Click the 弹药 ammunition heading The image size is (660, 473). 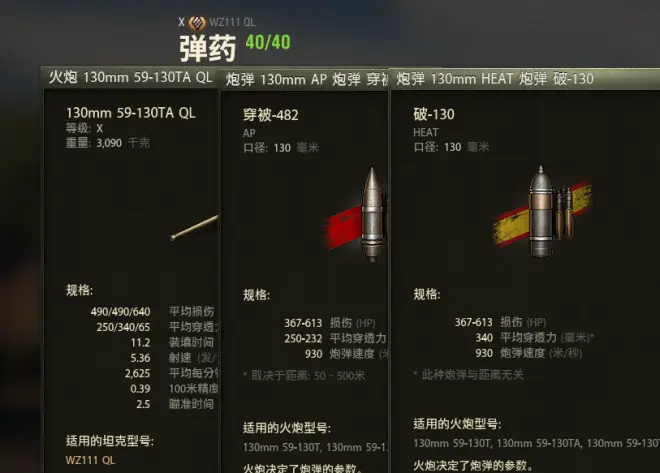[208, 48]
